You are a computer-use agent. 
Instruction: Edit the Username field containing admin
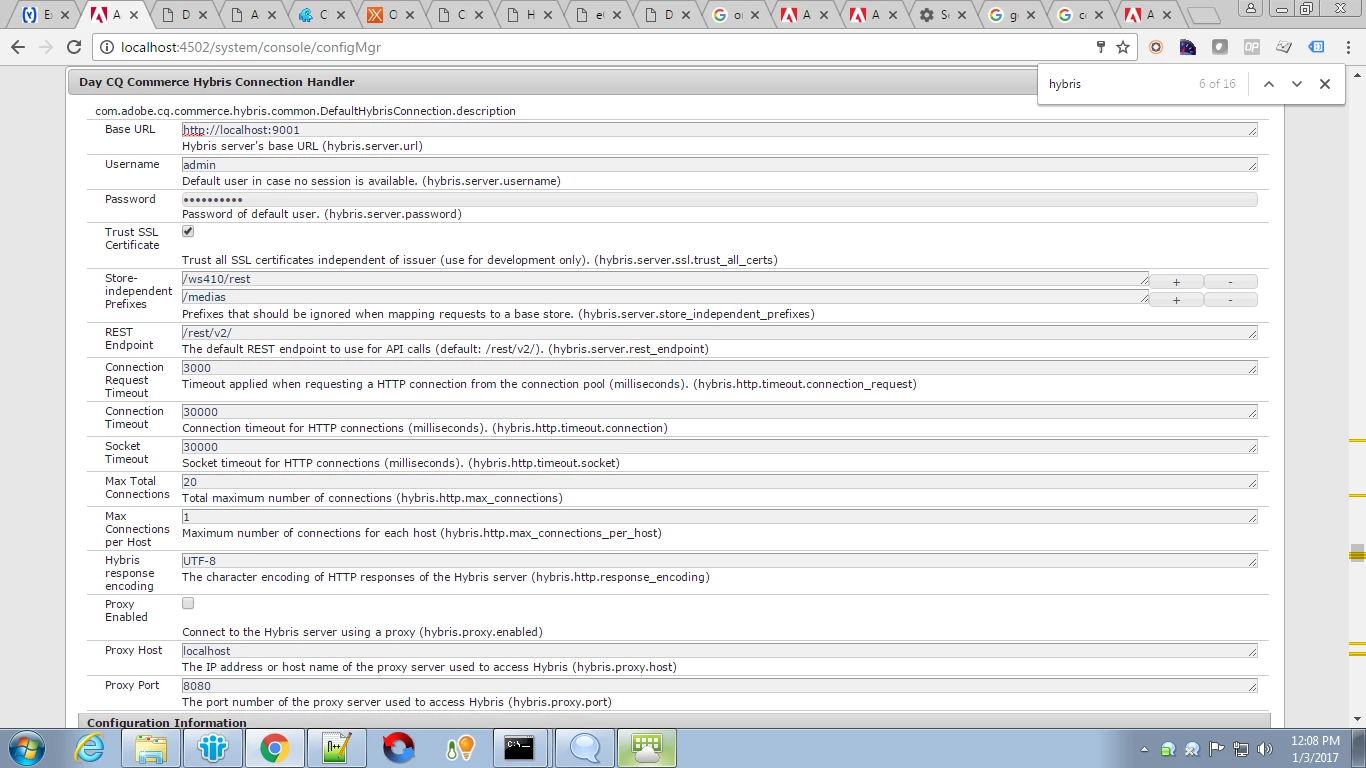coord(719,165)
